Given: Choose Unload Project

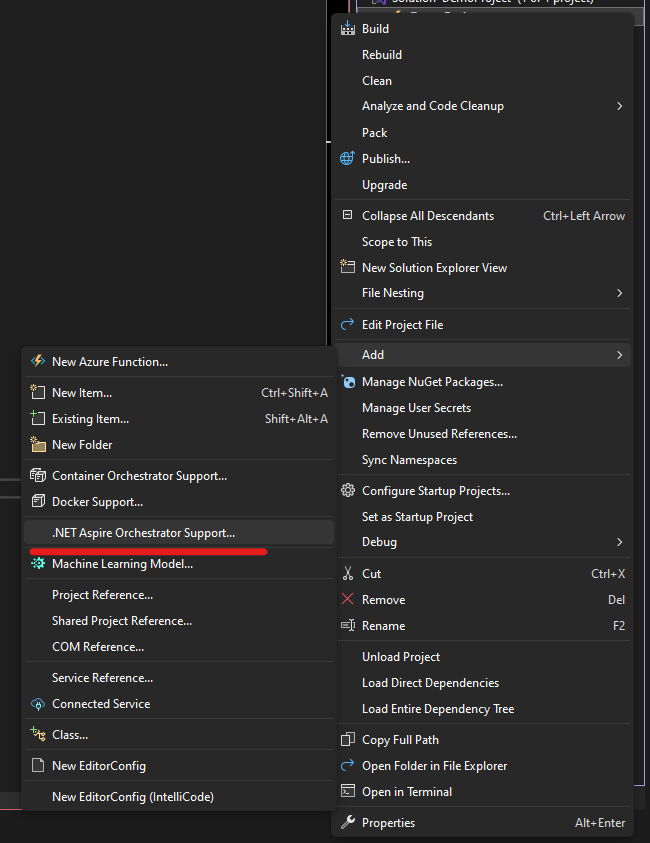Looking at the screenshot, I should tap(401, 657).
